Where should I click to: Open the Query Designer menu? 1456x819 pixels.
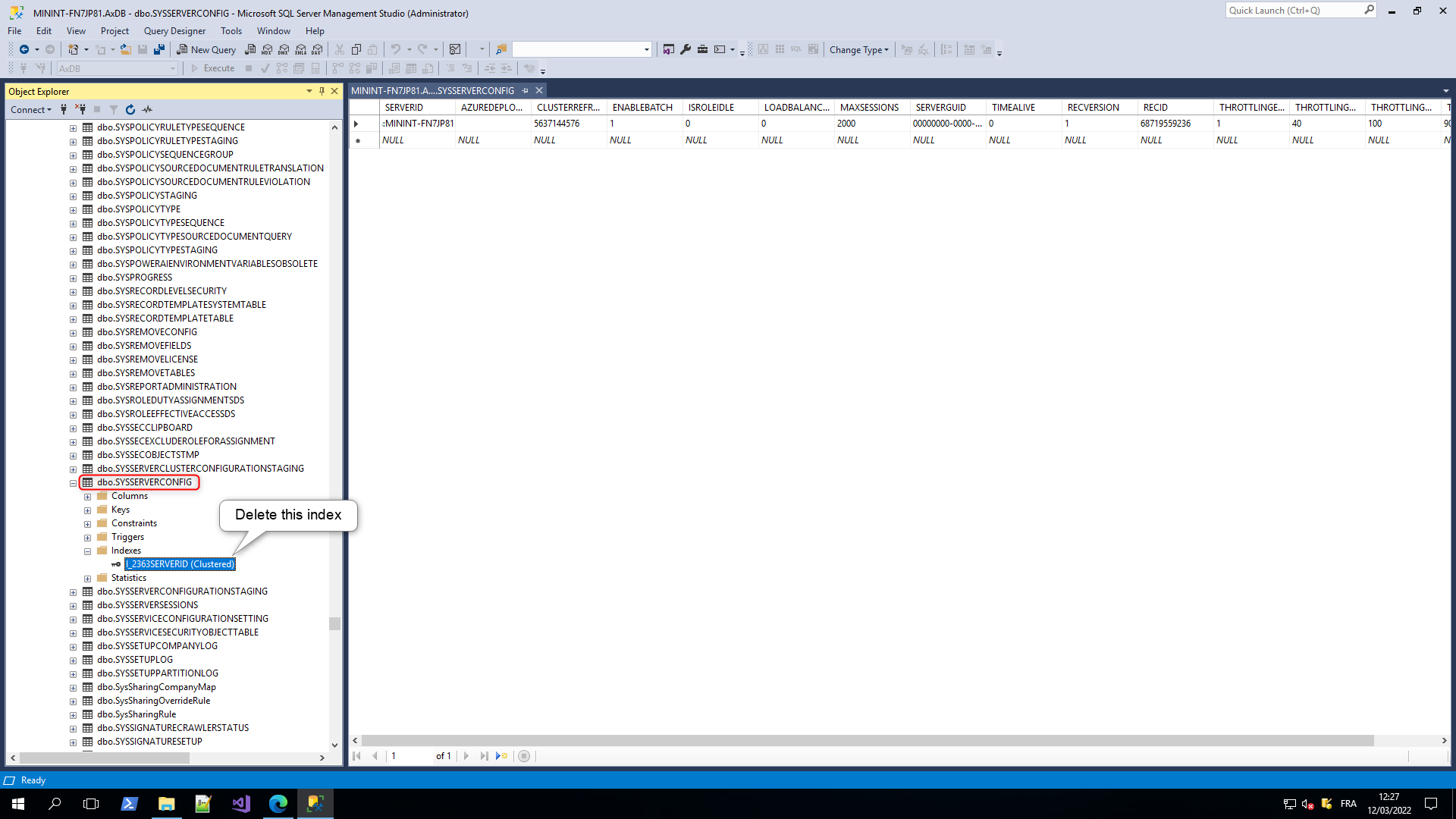pos(174,30)
